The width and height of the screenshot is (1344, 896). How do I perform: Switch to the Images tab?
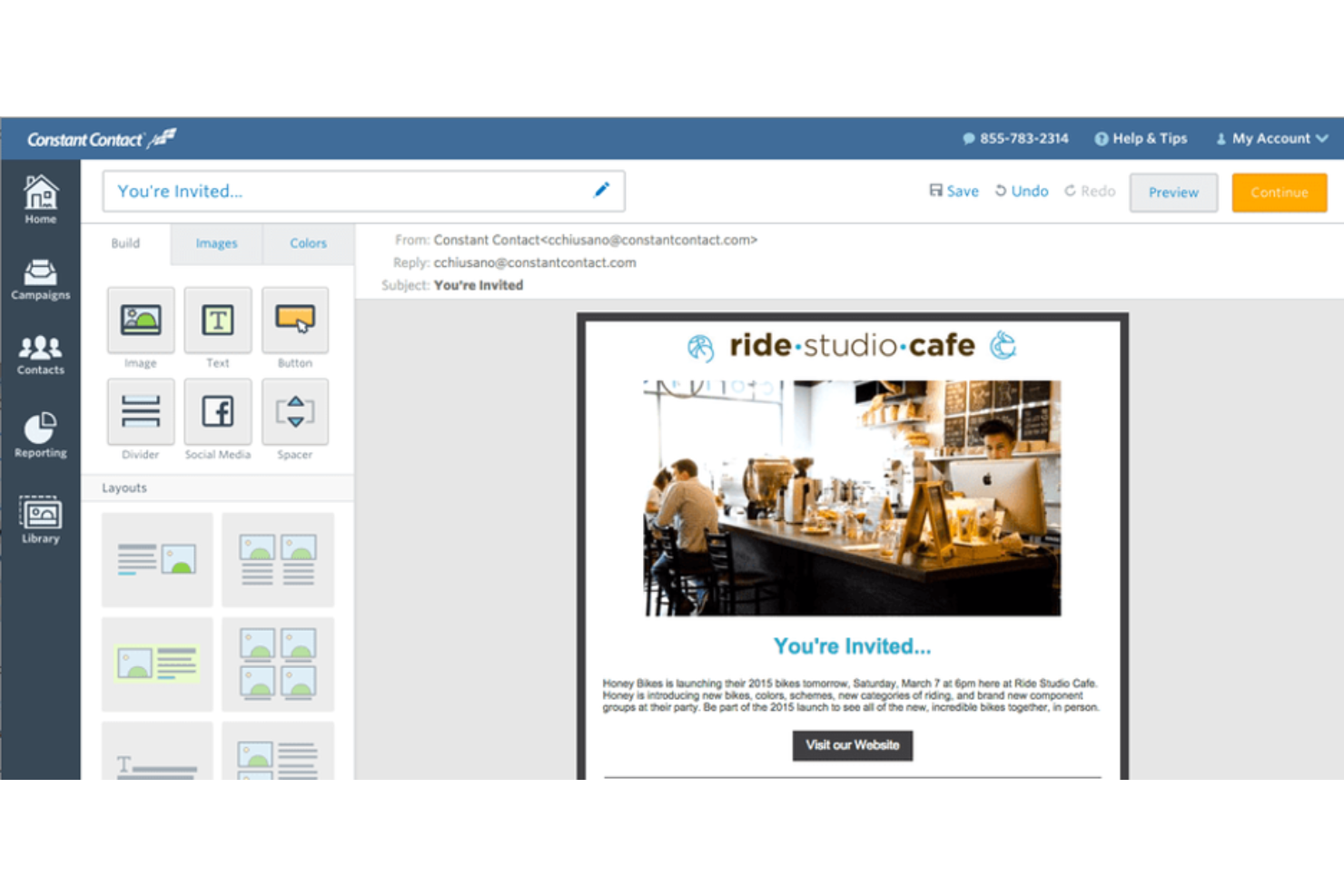(x=216, y=243)
